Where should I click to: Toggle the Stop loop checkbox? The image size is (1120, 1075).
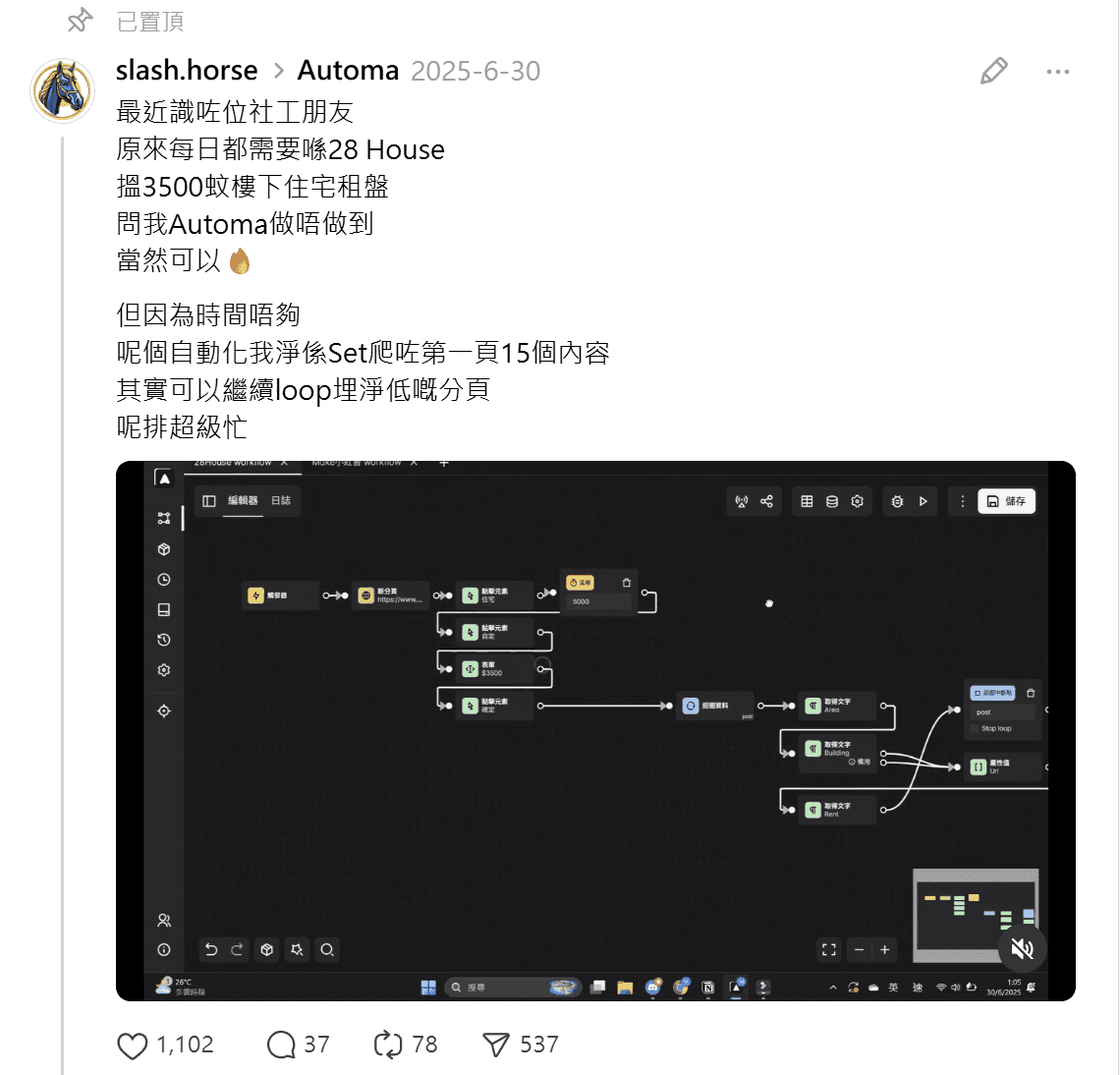(975, 728)
